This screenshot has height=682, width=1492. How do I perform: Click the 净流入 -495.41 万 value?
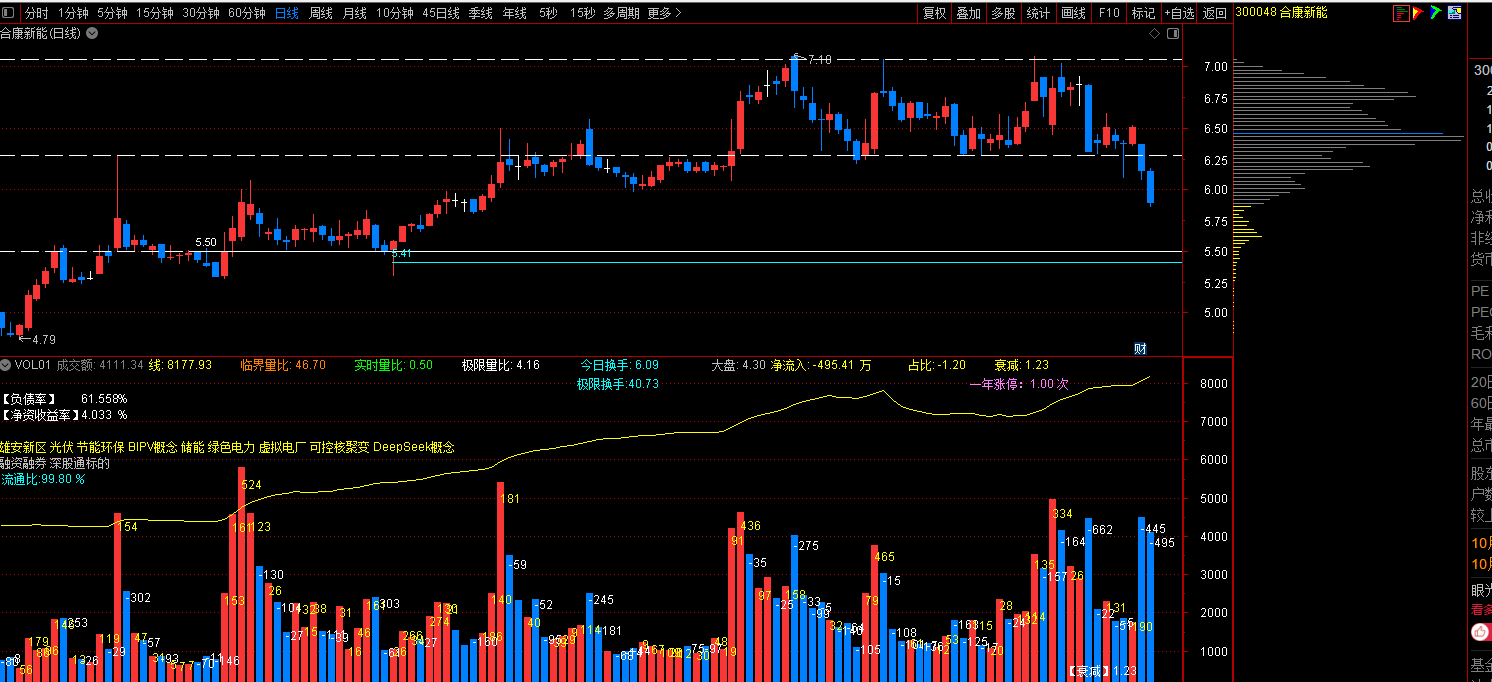point(821,365)
